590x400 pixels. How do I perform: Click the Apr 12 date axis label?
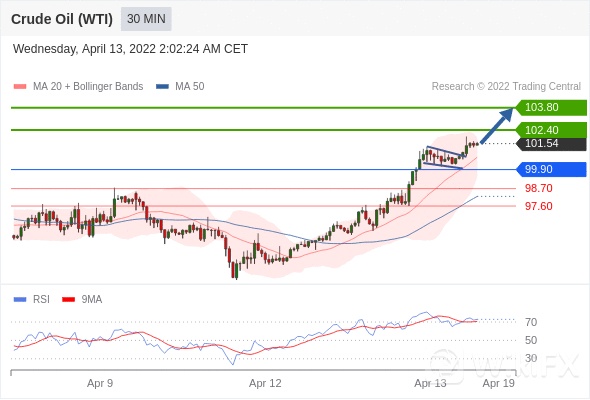pos(265,383)
